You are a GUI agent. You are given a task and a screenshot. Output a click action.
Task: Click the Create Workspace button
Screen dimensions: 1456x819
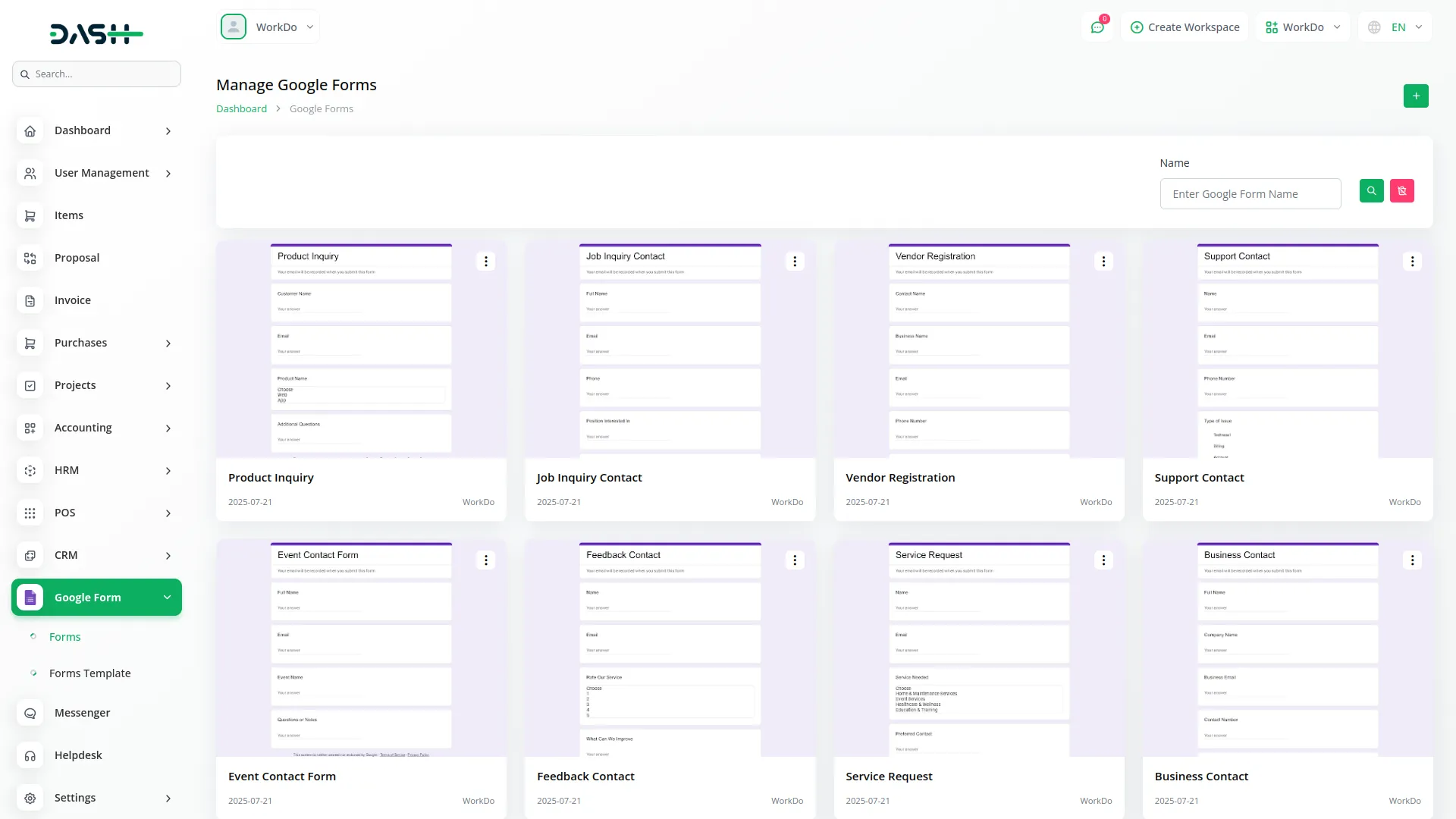tap(1185, 27)
